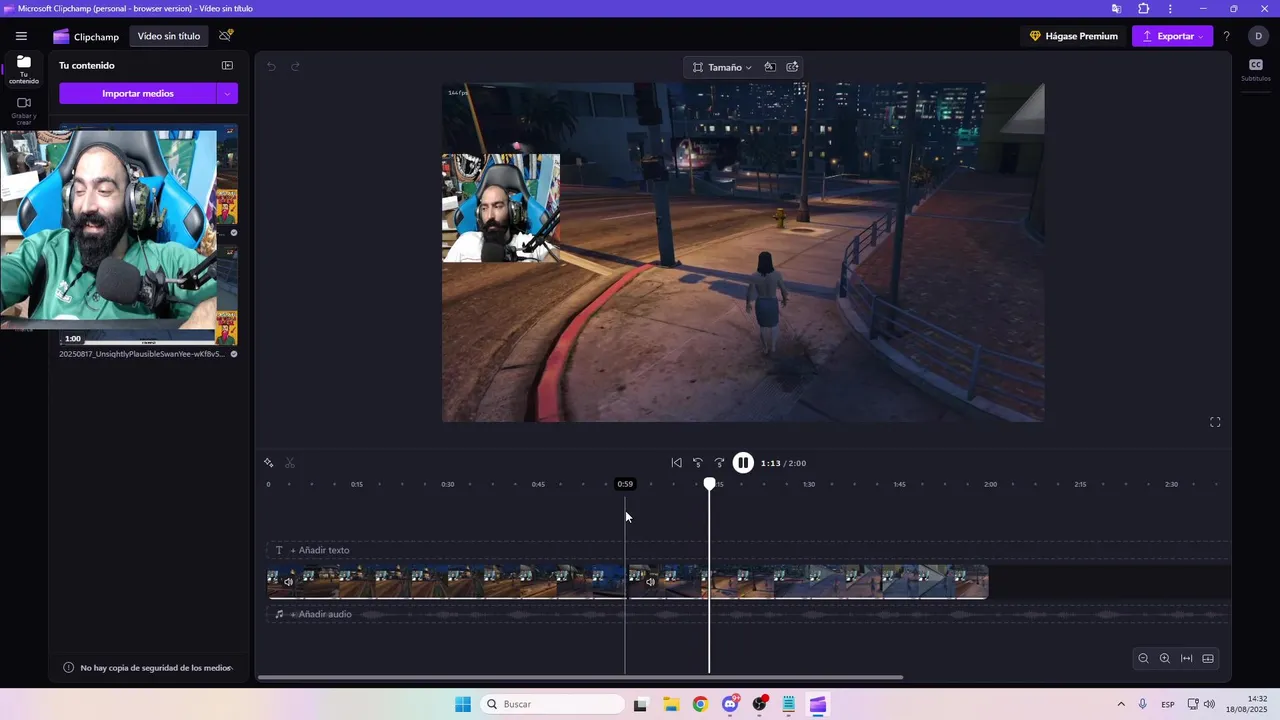Screen dimensions: 1280x720
Task: Click the No hay copia de seguridad notice
Action: [148, 668]
